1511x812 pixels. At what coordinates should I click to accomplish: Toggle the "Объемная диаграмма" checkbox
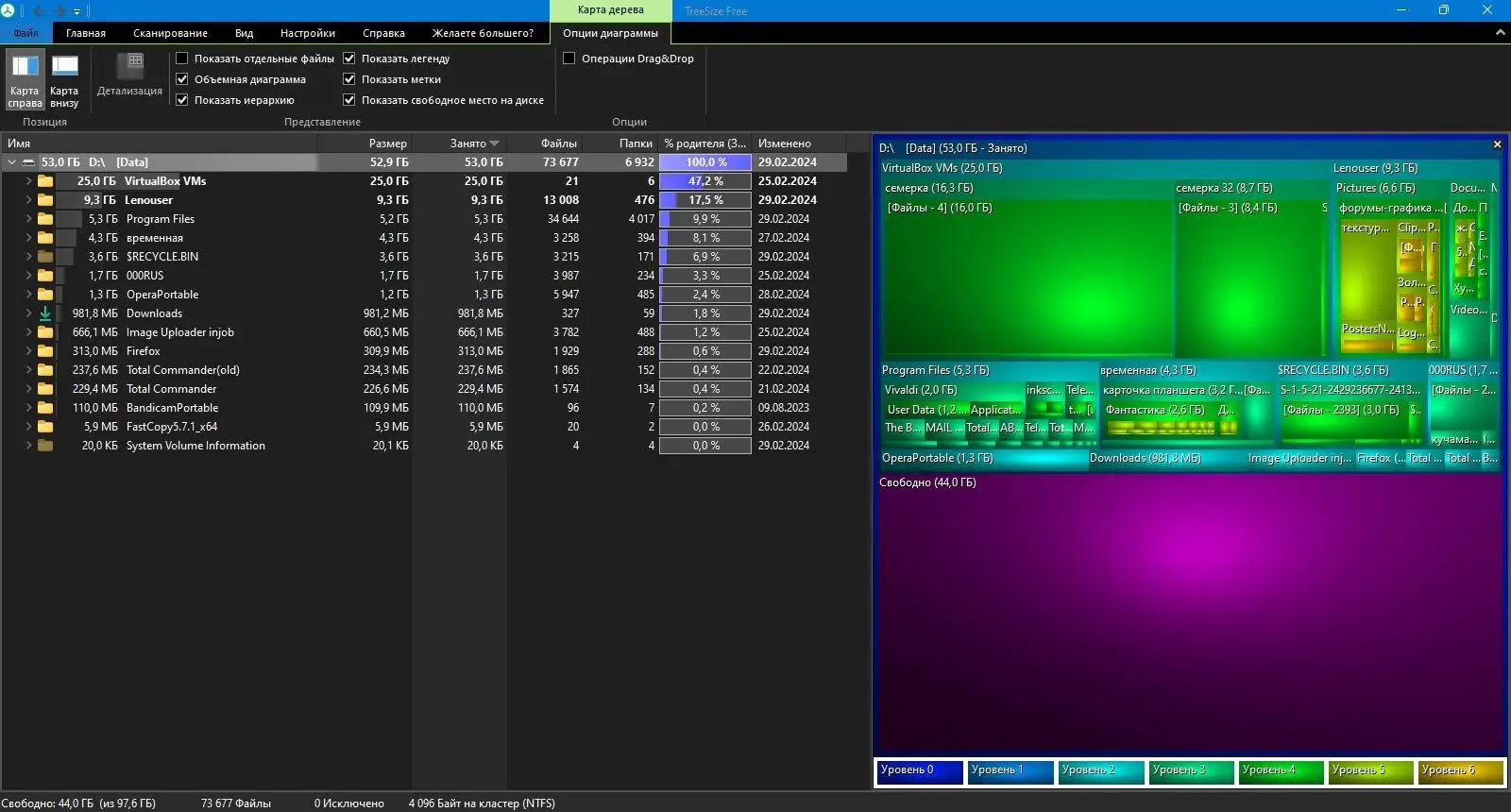tap(182, 79)
